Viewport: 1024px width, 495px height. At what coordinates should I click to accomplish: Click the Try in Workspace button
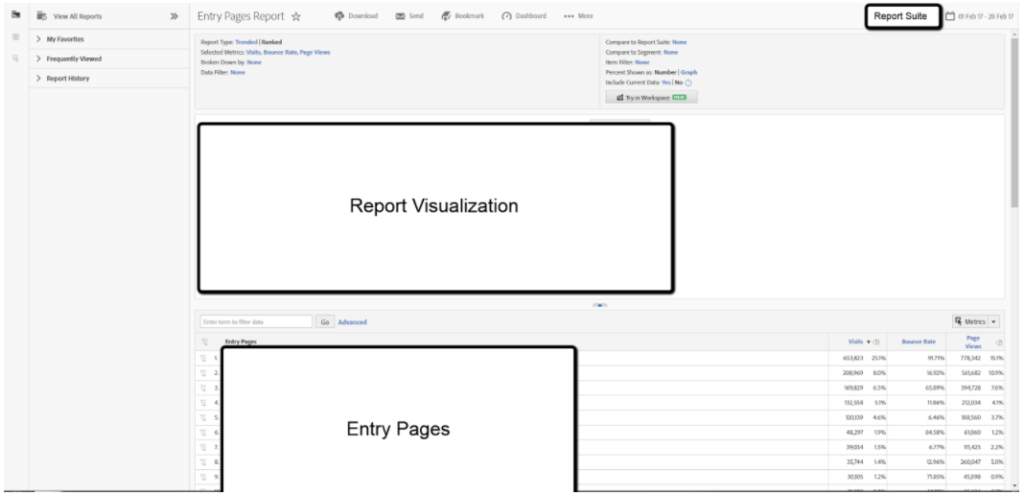[x=650, y=98]
